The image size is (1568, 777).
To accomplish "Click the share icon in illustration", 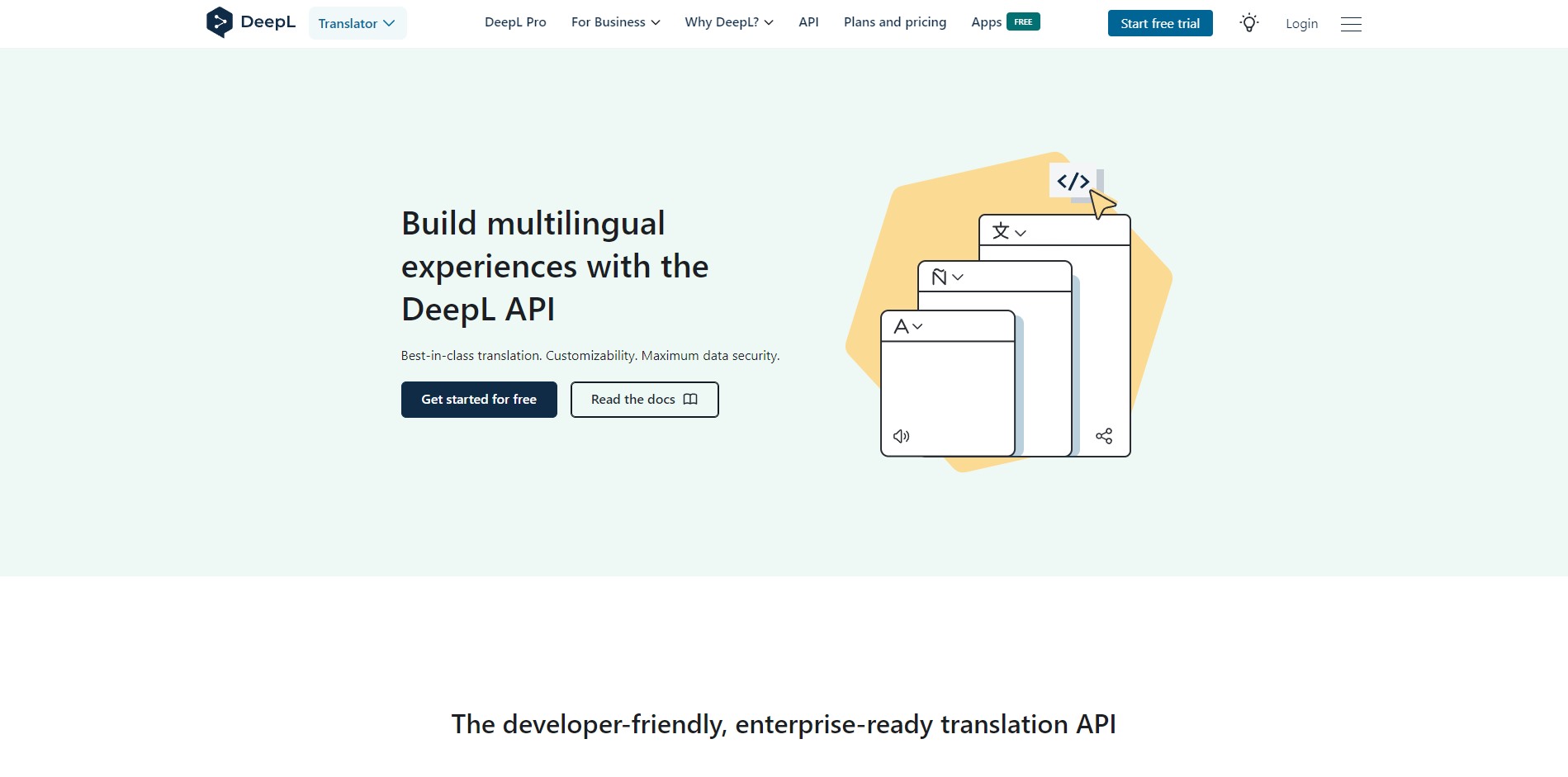I will coord(1104,436).
